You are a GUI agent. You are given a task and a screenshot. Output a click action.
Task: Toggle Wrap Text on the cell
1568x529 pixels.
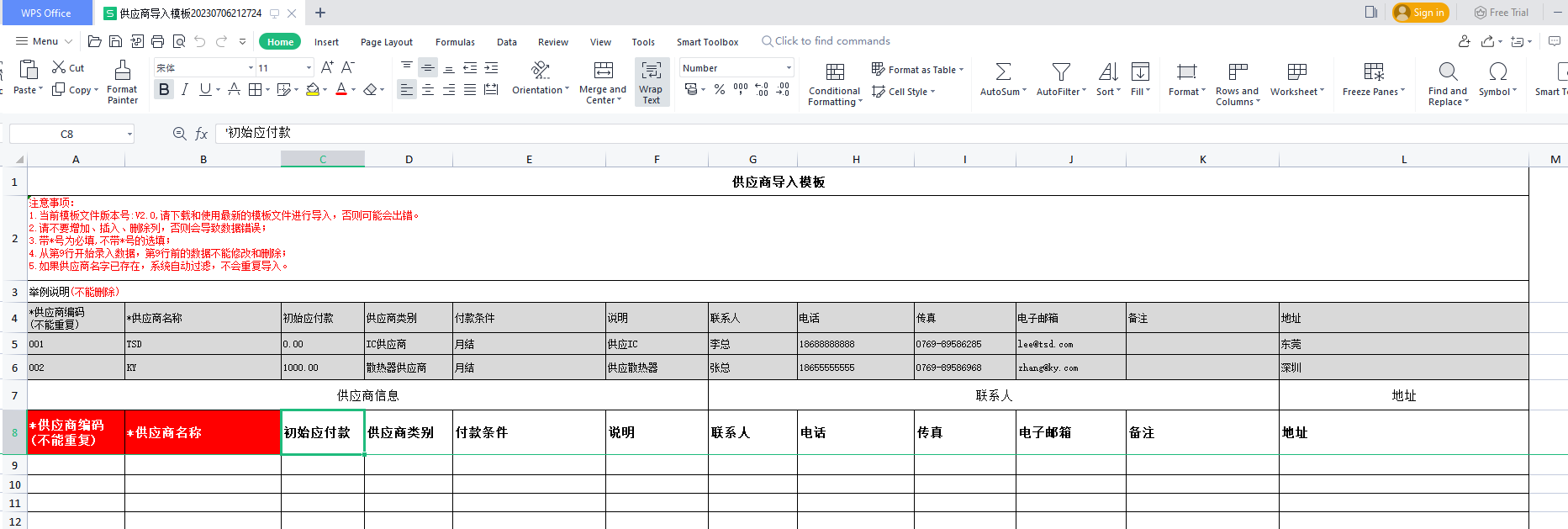pyautogui.click(x=651, y=82)
